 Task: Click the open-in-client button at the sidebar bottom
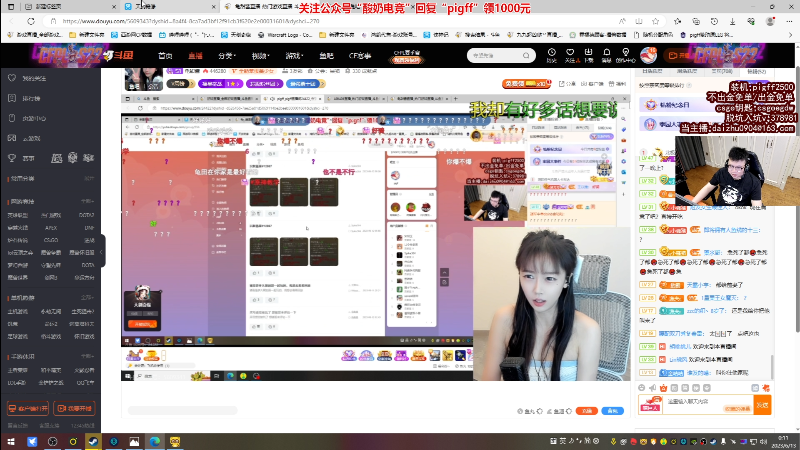point(28,408)
